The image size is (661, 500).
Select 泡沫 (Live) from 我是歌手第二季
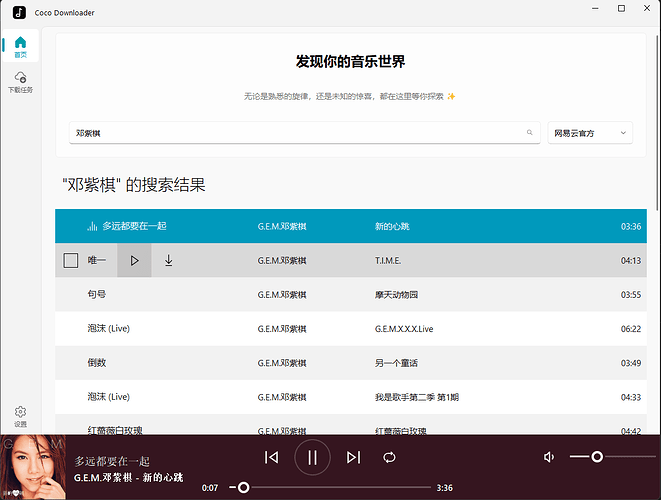click(351, 397)
